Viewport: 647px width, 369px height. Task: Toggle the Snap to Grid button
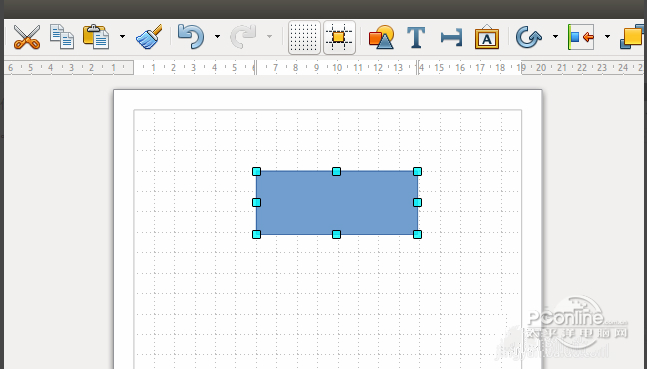[x=339, y=38]
